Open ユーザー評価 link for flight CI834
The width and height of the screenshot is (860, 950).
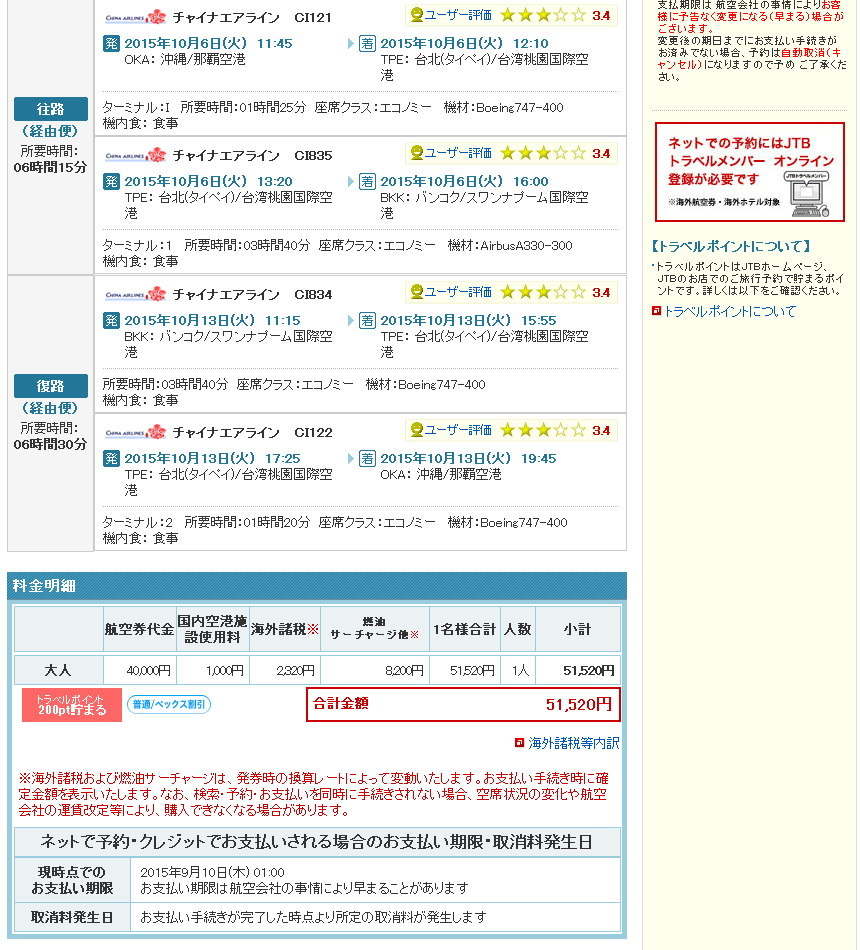(x=451, y=292)
